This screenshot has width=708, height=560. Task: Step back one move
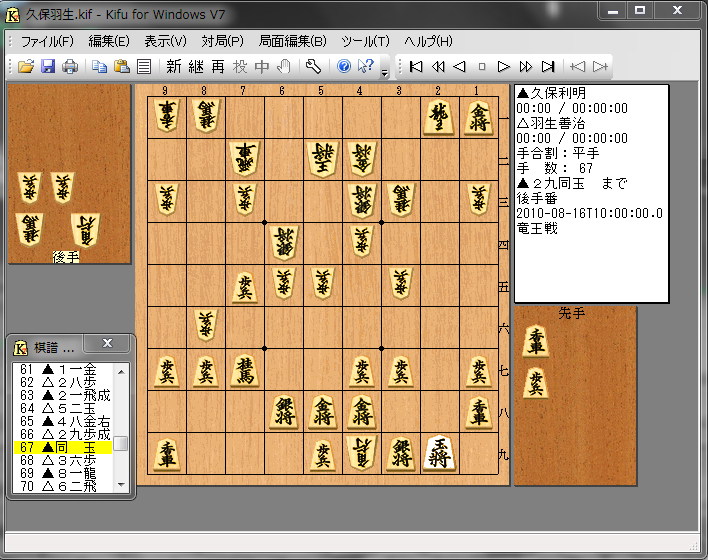tap(460, 67)
